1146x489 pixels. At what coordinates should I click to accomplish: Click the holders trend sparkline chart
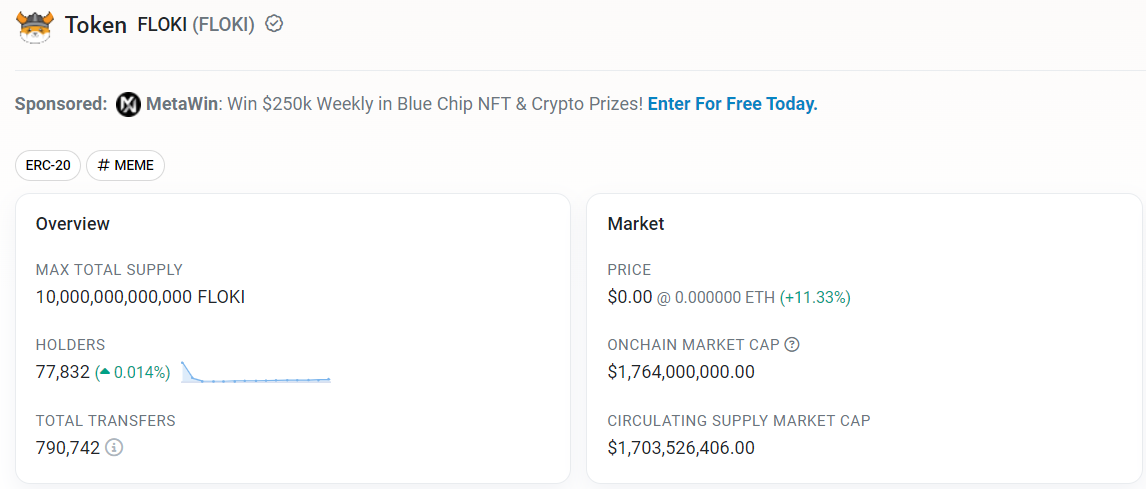(x=256, y=374)
